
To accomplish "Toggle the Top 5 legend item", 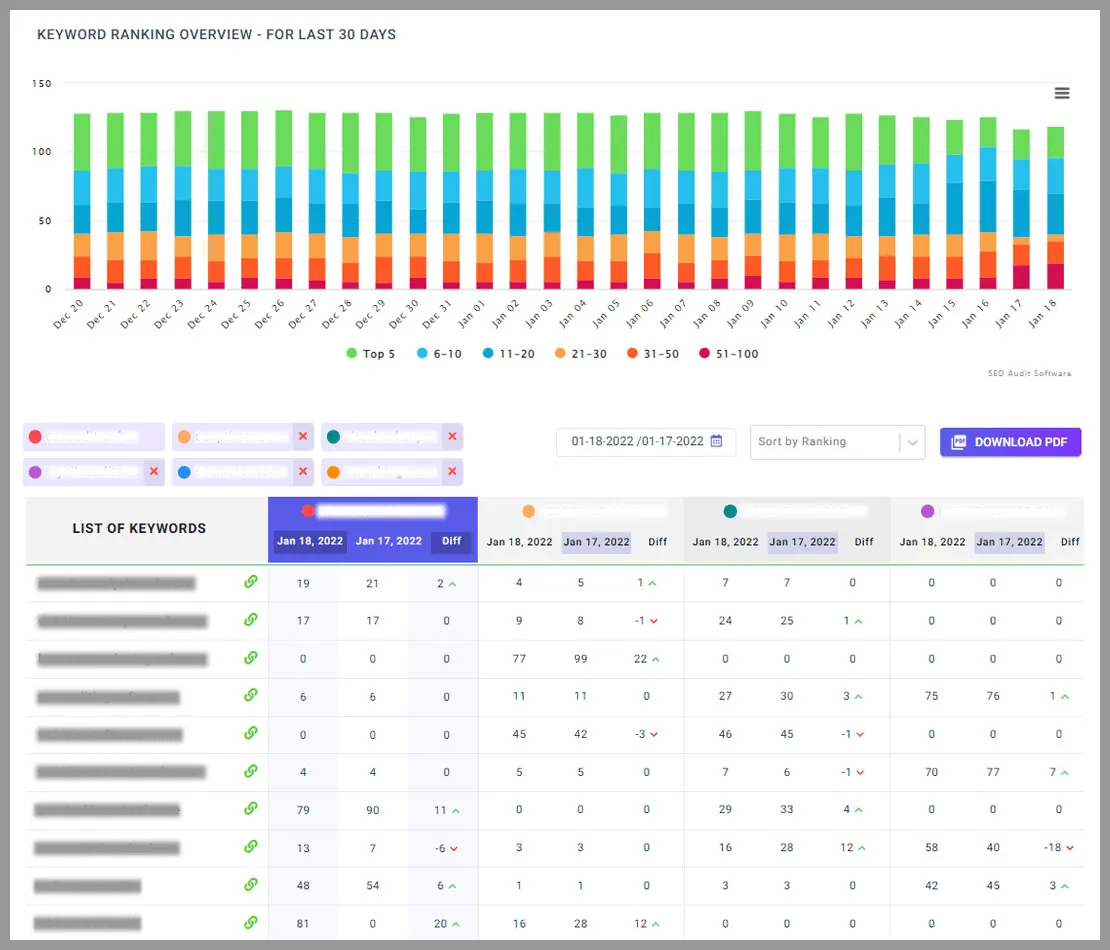I will click(x=370, y=353).
